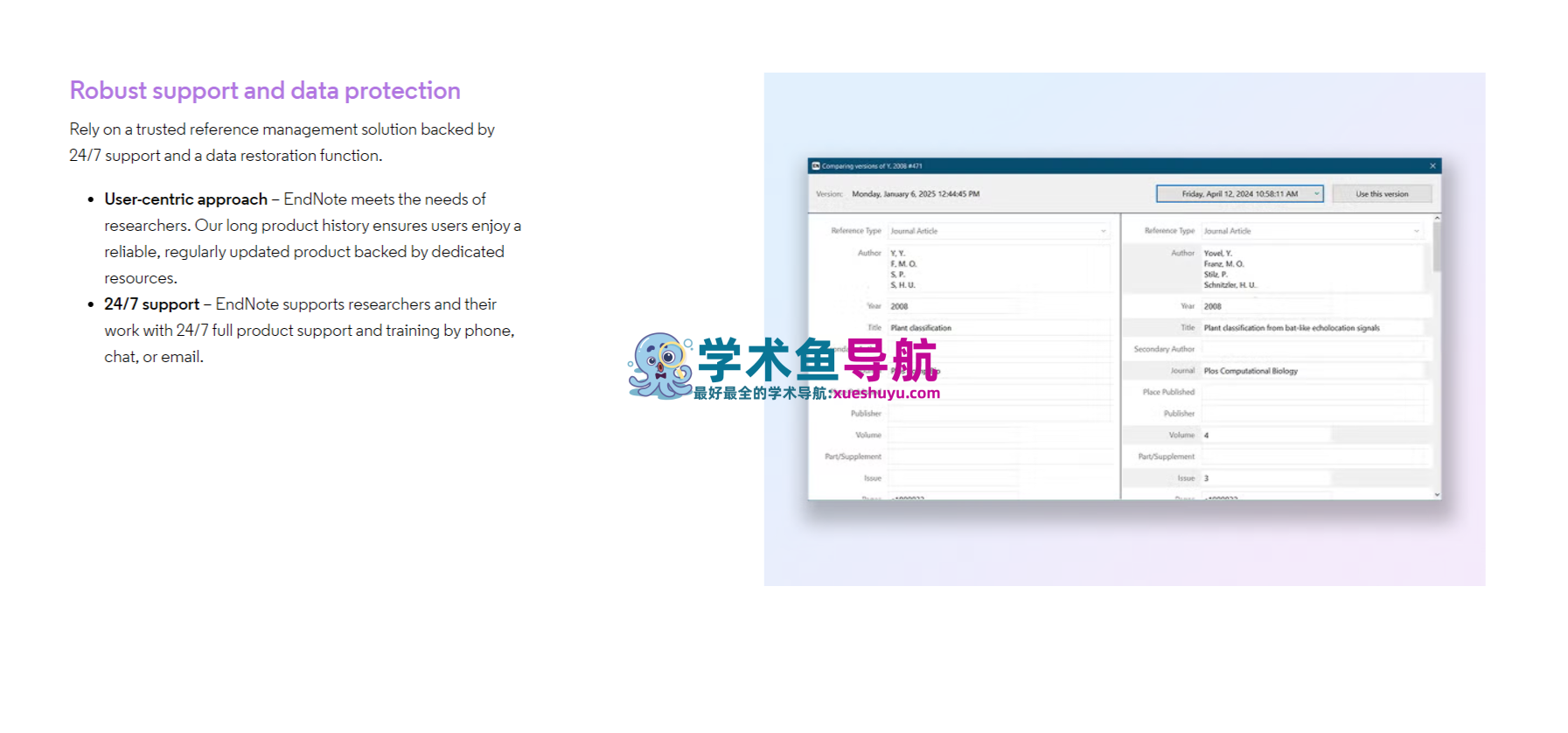This screenshot has width=1568, height=733.
Task: Click the EndNote app icon in title bar
Action: tap(815, 166)
